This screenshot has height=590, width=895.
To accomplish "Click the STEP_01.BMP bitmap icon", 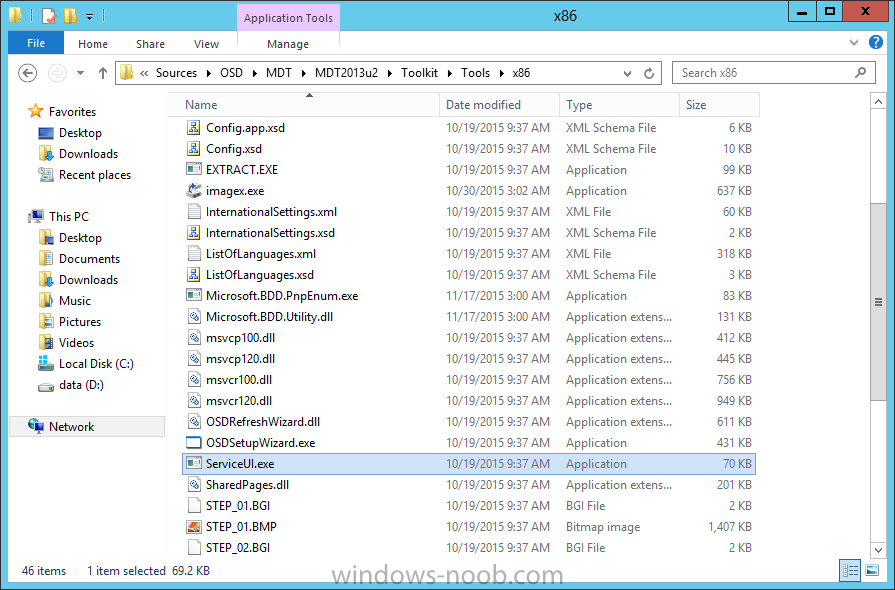I will (194, 527).
